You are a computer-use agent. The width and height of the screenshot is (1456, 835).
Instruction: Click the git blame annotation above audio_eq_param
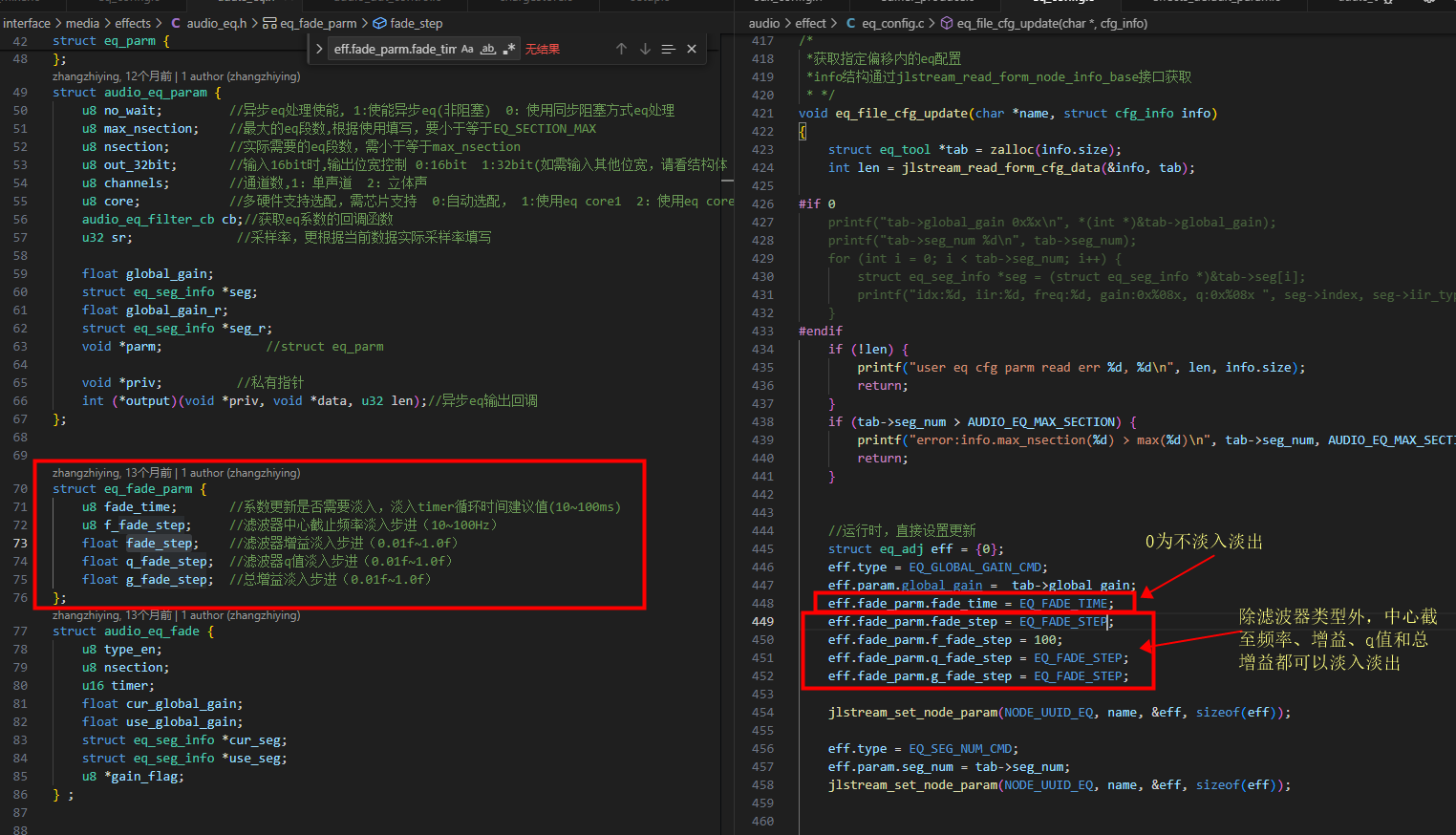tap(177, 76)
